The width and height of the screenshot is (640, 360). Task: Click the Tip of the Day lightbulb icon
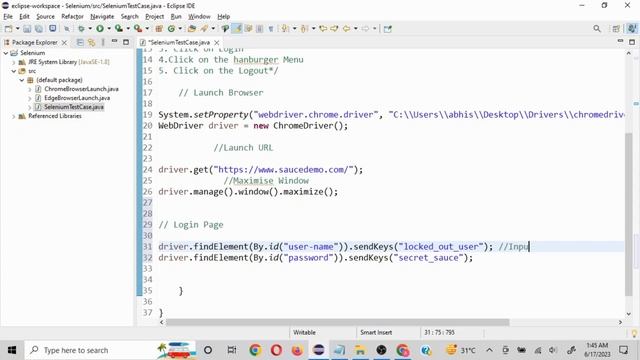pos(634,333)
